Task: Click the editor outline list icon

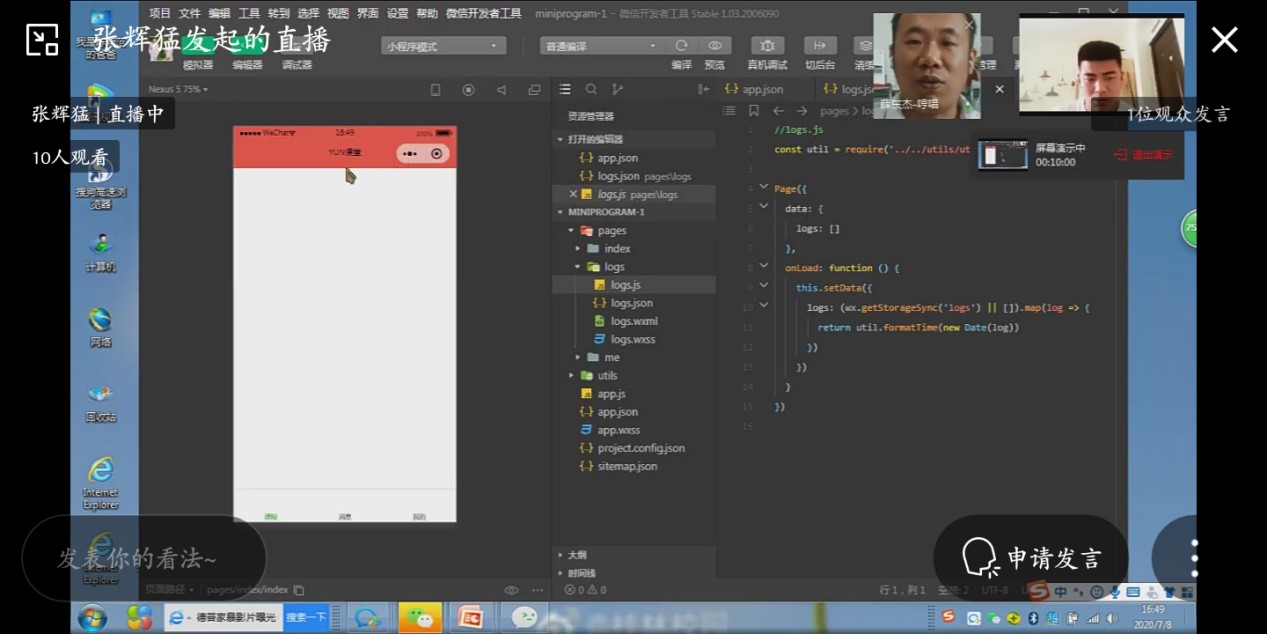Action: click(729, 111)
